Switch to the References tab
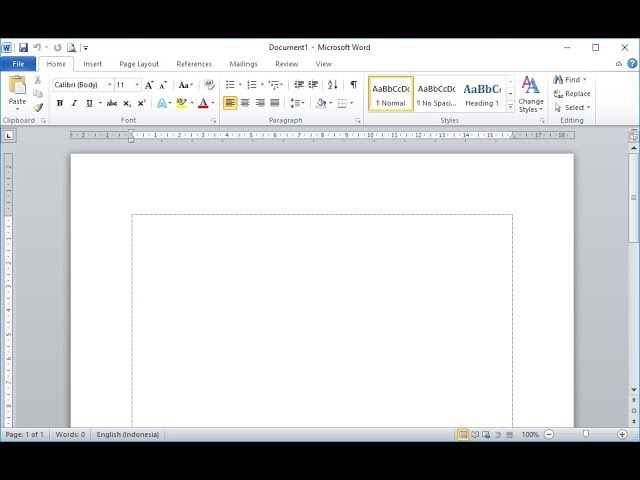640x480 pixels. [x=194, y=64]
